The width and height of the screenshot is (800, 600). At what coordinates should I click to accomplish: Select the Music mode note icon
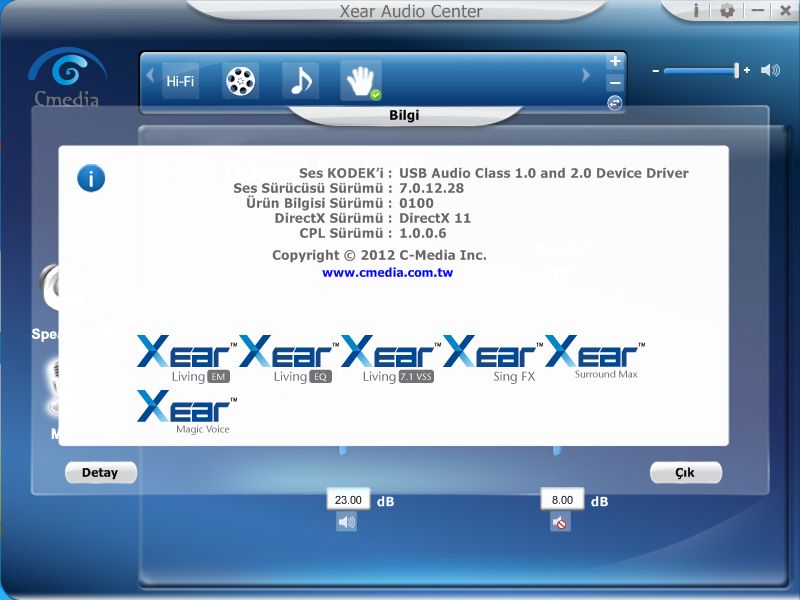click(x=301, y=81)
